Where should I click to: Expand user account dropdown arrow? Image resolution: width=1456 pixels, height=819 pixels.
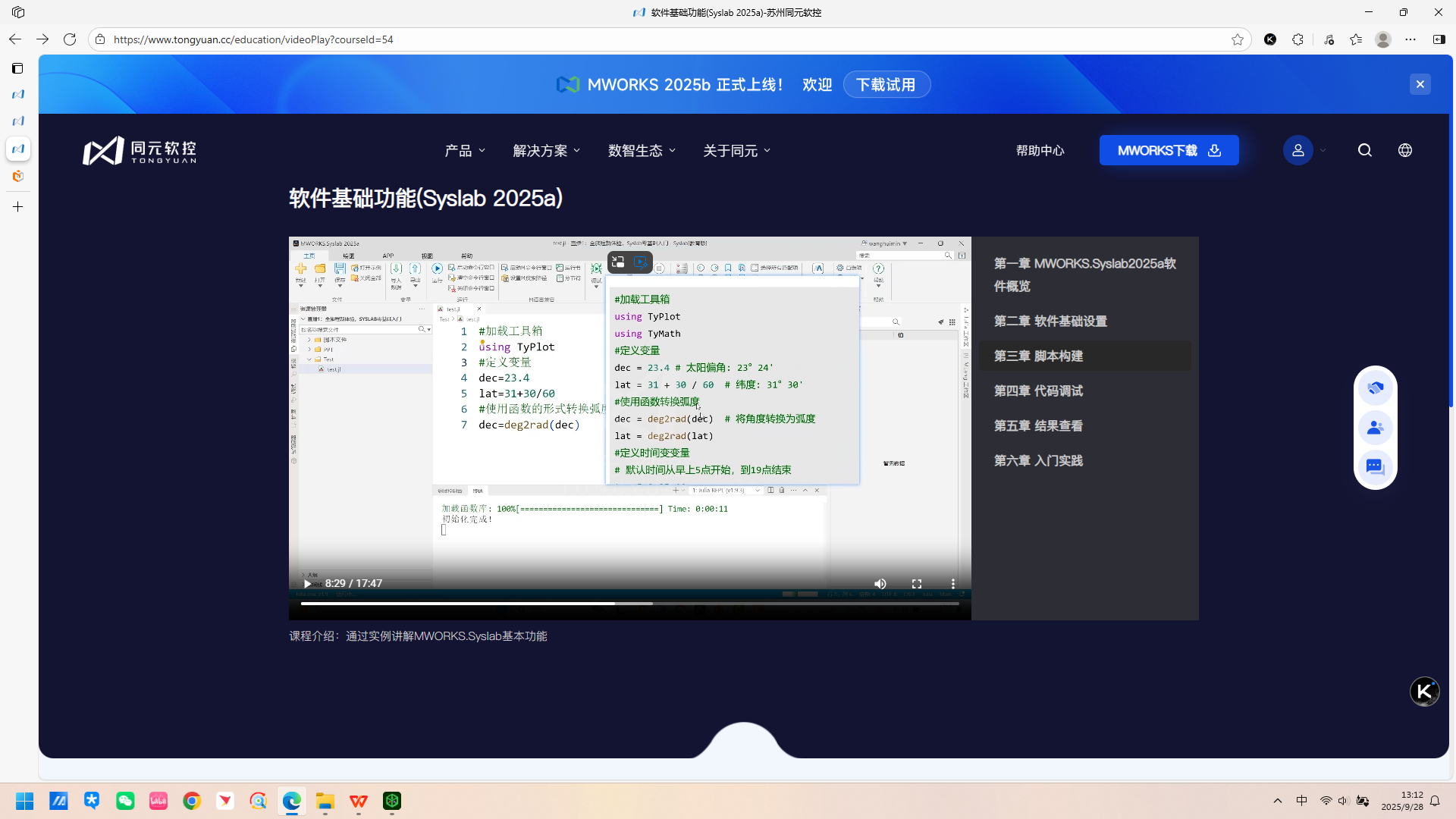tap(1323, 150)
